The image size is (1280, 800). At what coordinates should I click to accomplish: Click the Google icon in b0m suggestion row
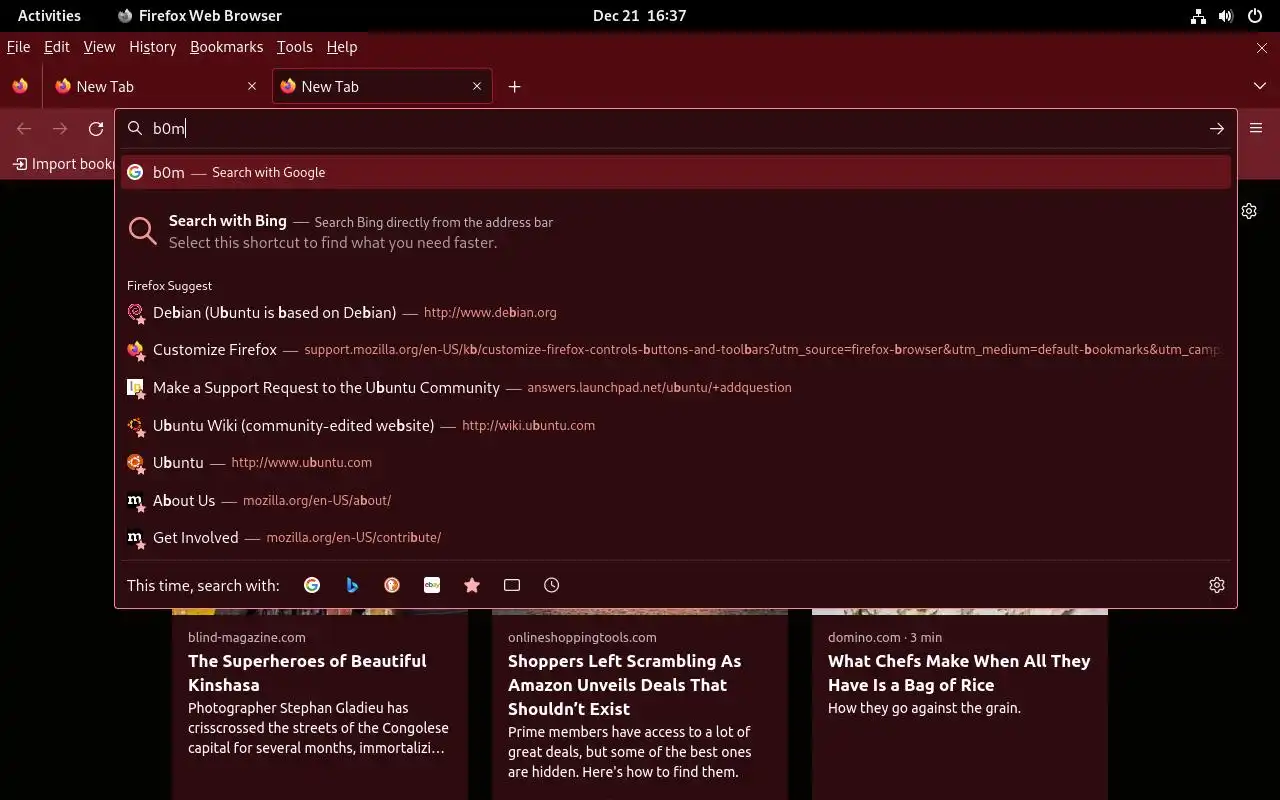pyautogui.click(x=135, y=172)
